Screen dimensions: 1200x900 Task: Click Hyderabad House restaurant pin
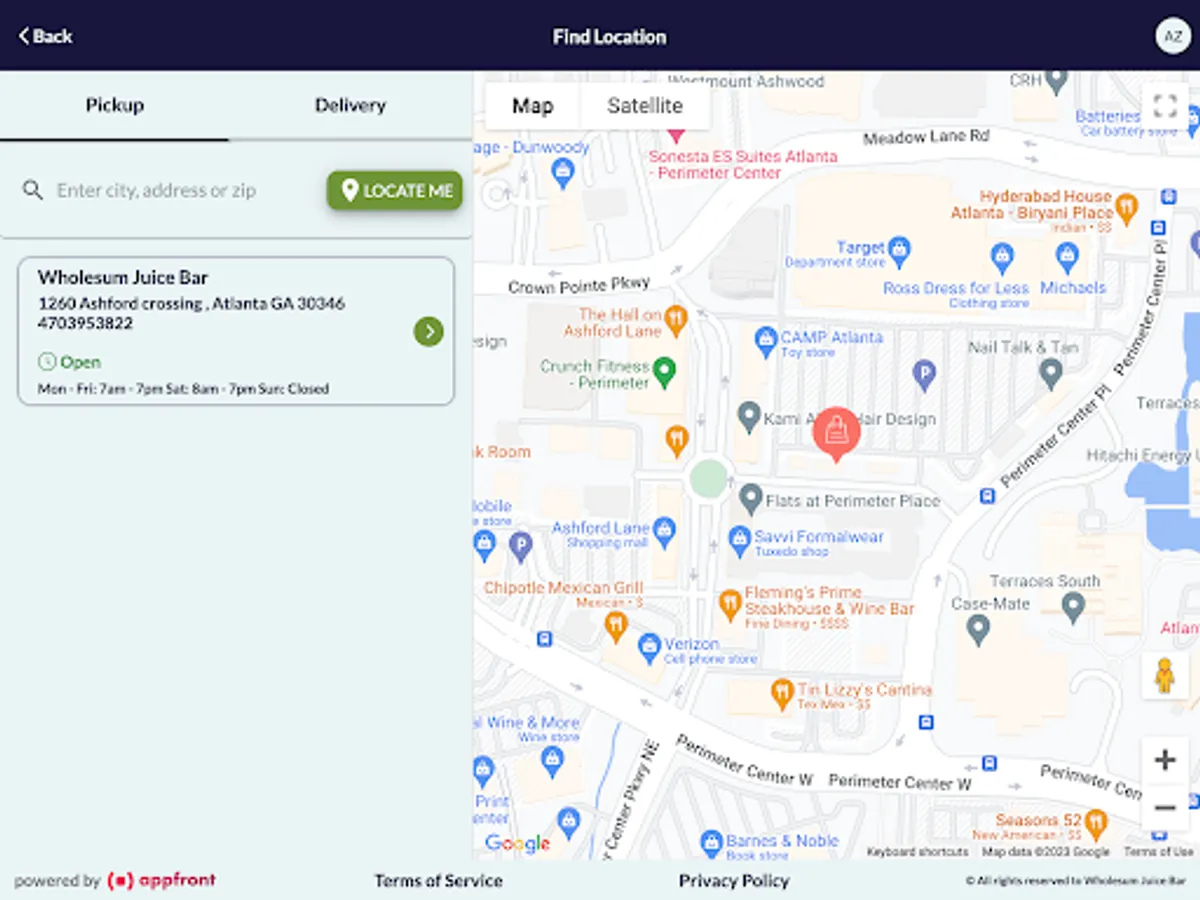(1126, 207)
